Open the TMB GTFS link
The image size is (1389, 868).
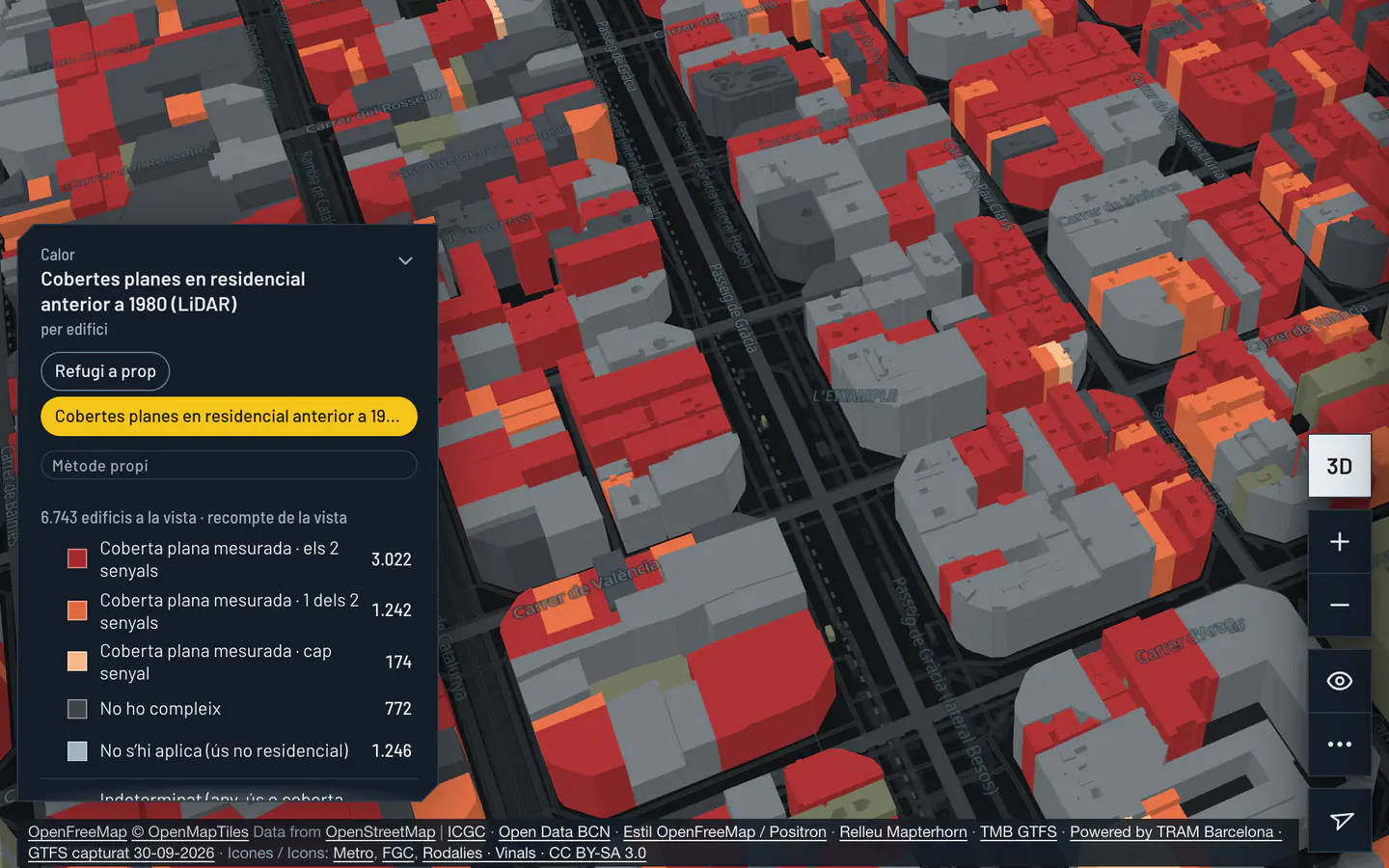pyautogui.click(x=1019, y=832)
